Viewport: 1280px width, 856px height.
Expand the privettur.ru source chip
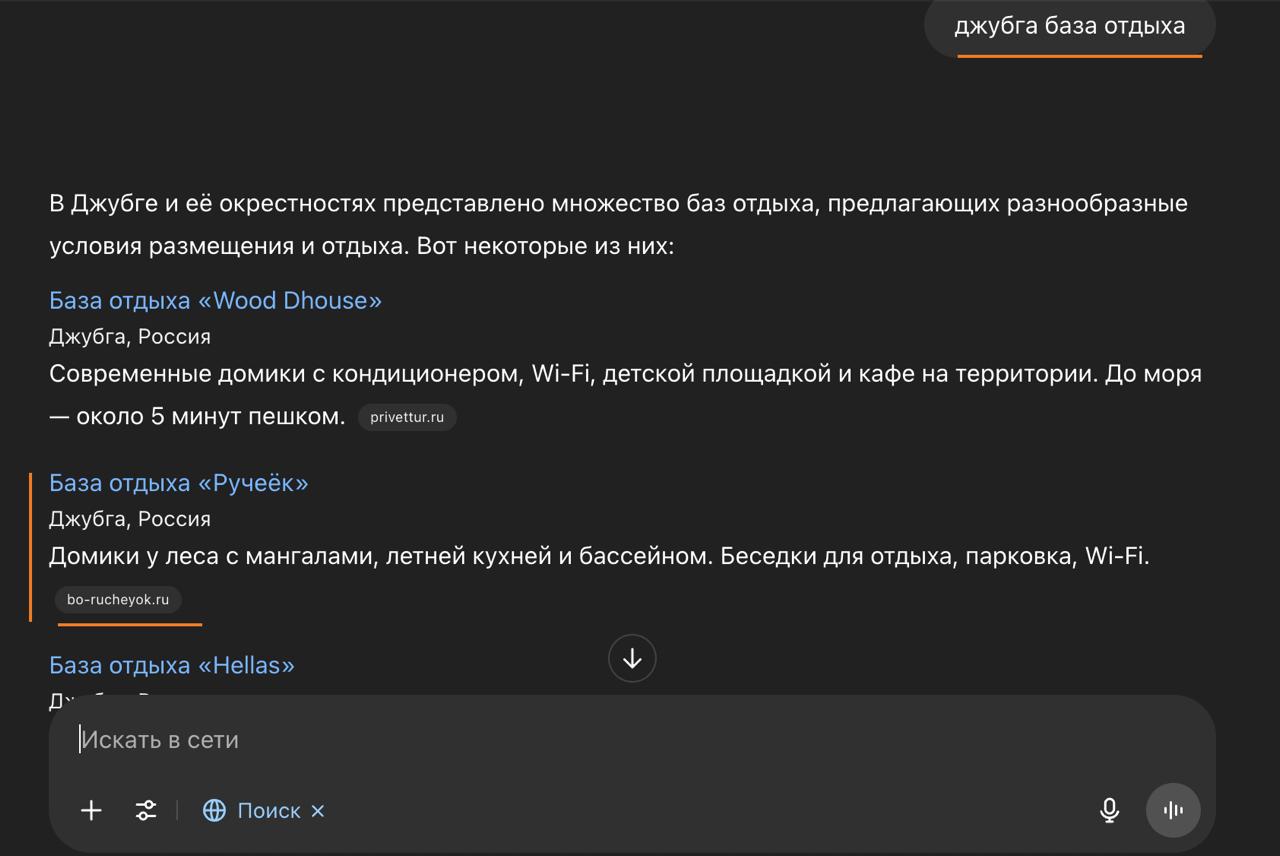click(x=408, y=417)
